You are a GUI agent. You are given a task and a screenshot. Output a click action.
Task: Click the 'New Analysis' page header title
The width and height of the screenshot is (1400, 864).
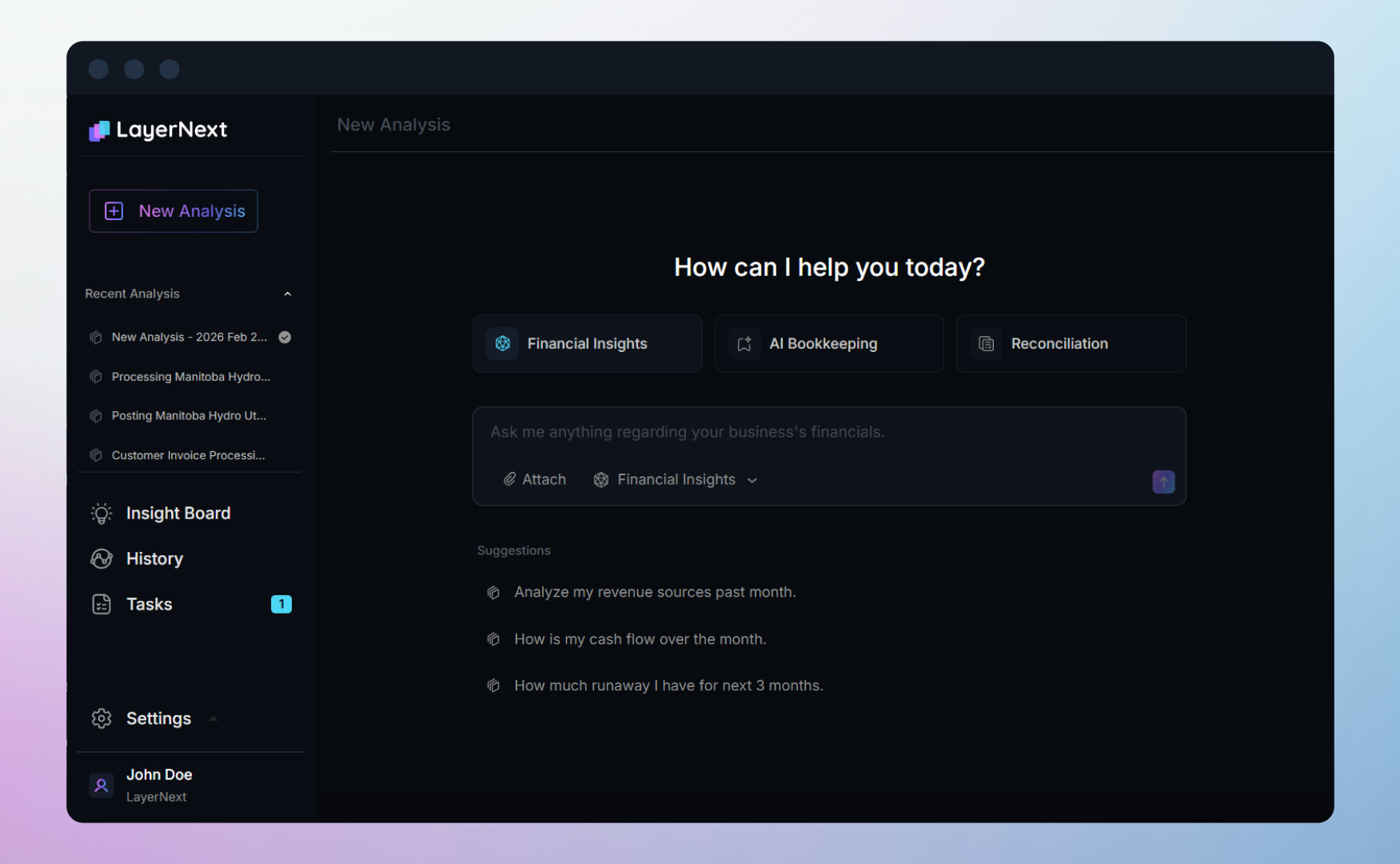[x=393, y=125]
